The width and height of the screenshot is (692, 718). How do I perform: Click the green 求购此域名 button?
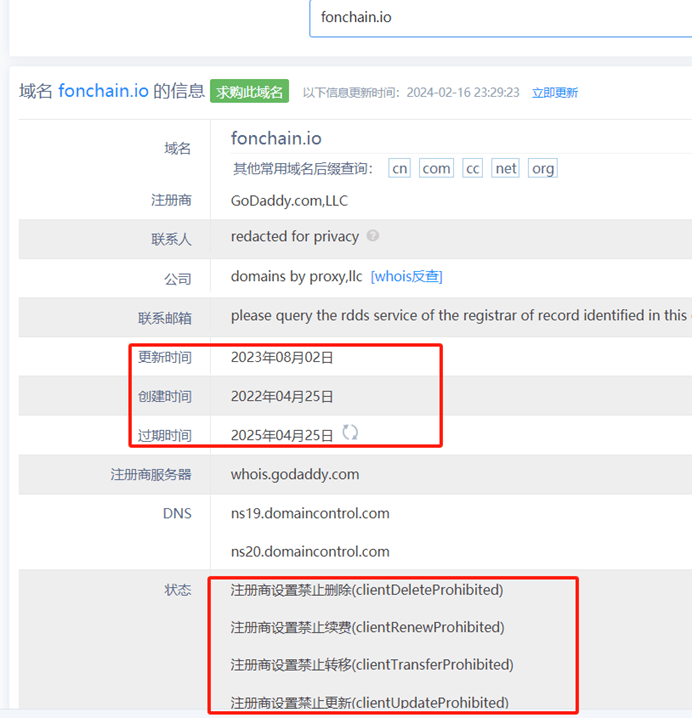click(x=249, y=91)
